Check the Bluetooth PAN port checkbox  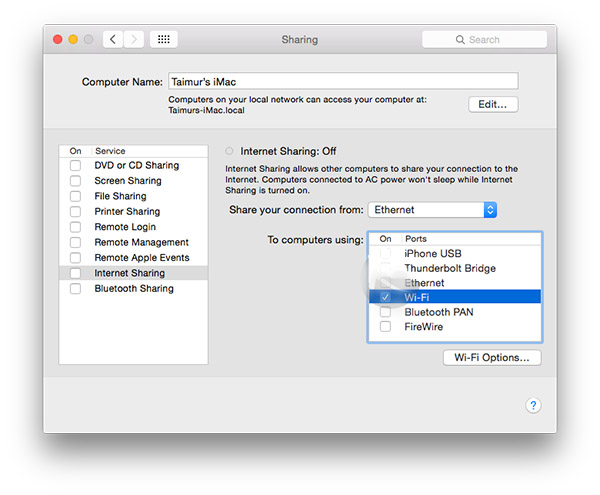tap(385, 312)
